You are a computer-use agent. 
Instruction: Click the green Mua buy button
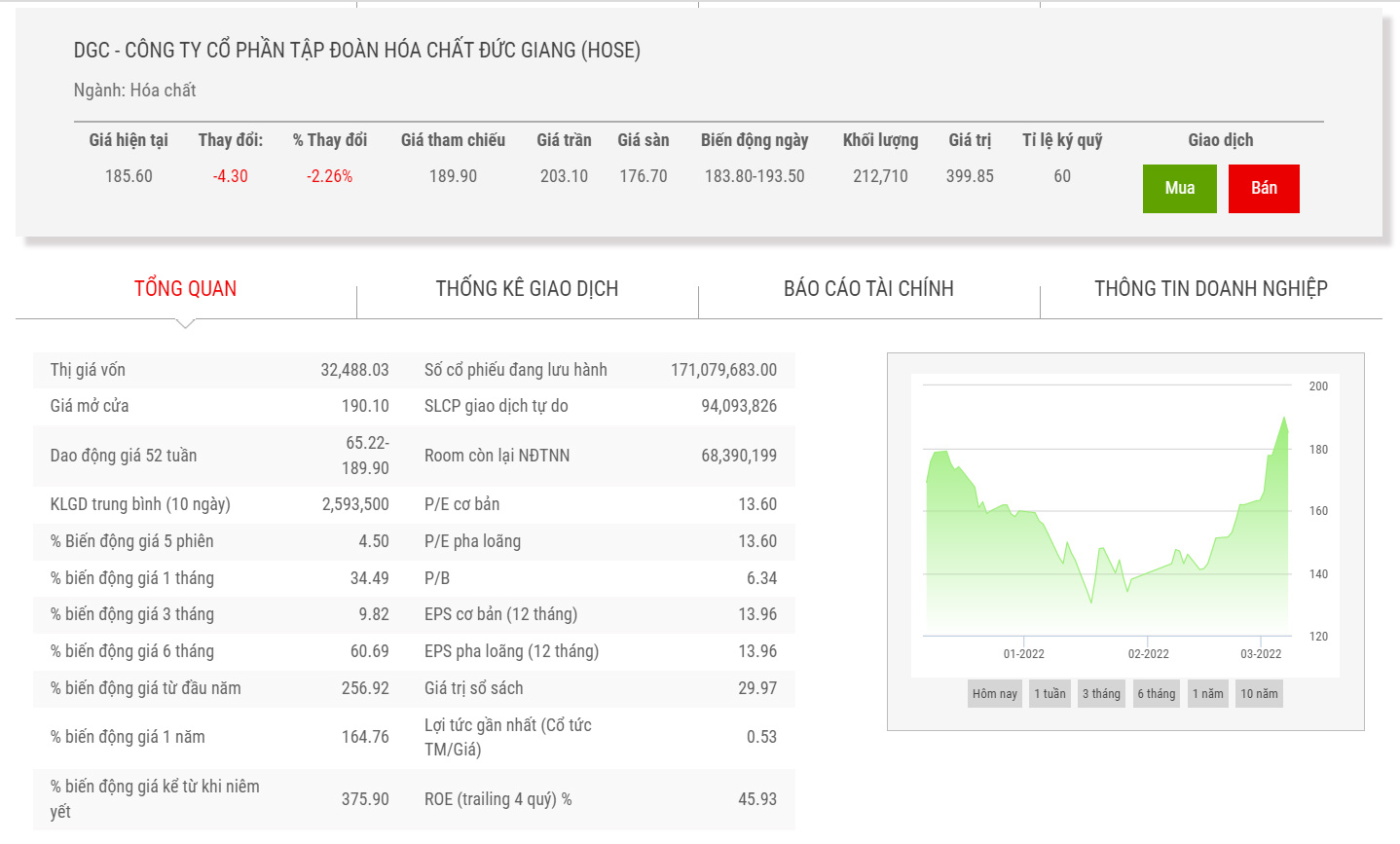[x=1179, y=188]
